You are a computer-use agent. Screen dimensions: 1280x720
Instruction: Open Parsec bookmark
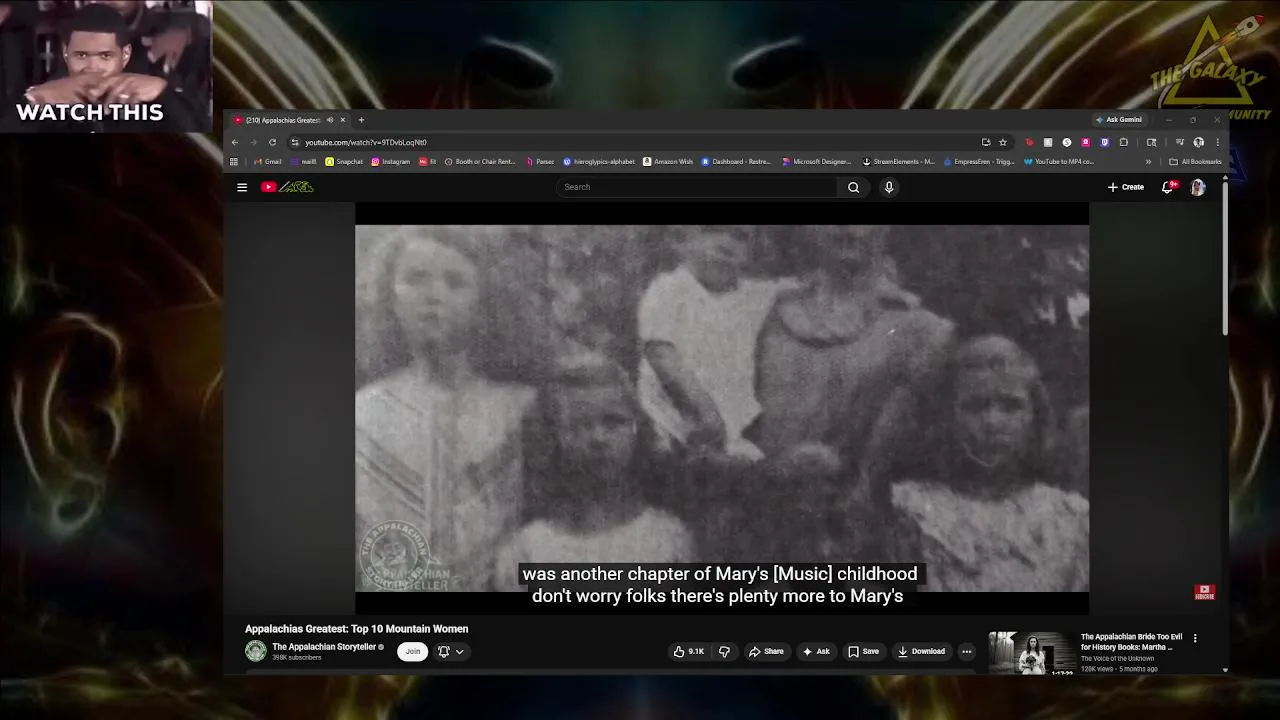coord(540,161)
